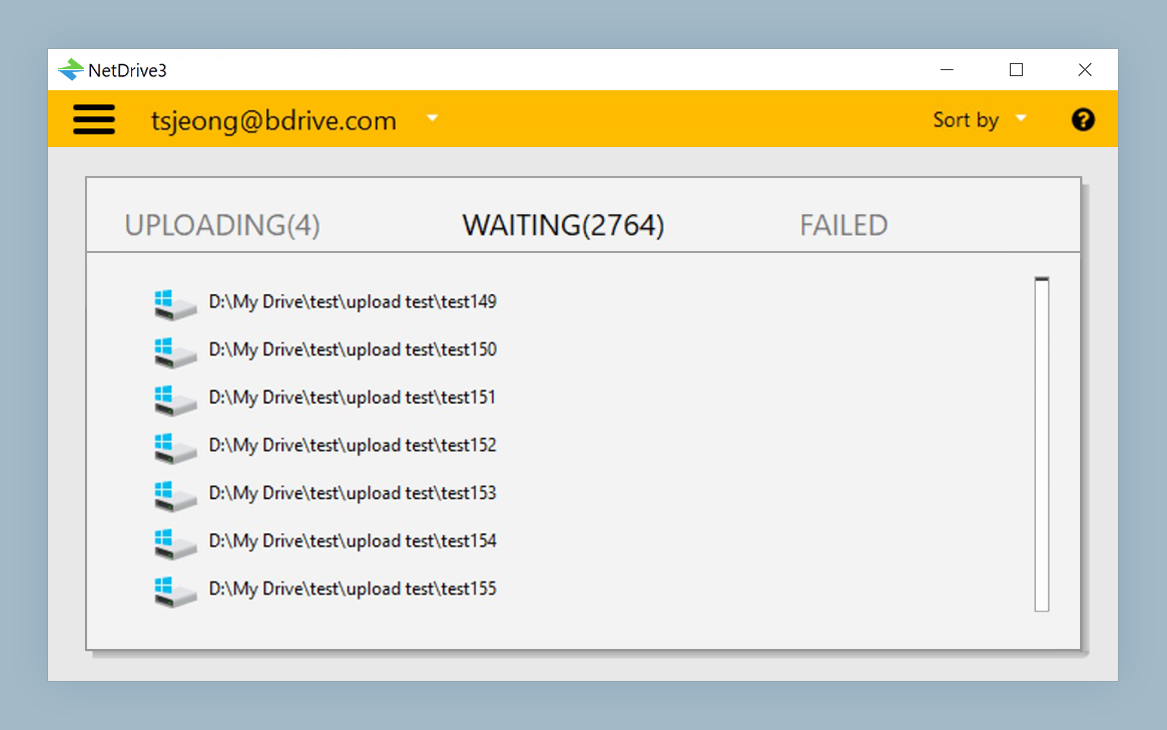
Task: Click drive icon beside test150
Action: coord(175,352)
